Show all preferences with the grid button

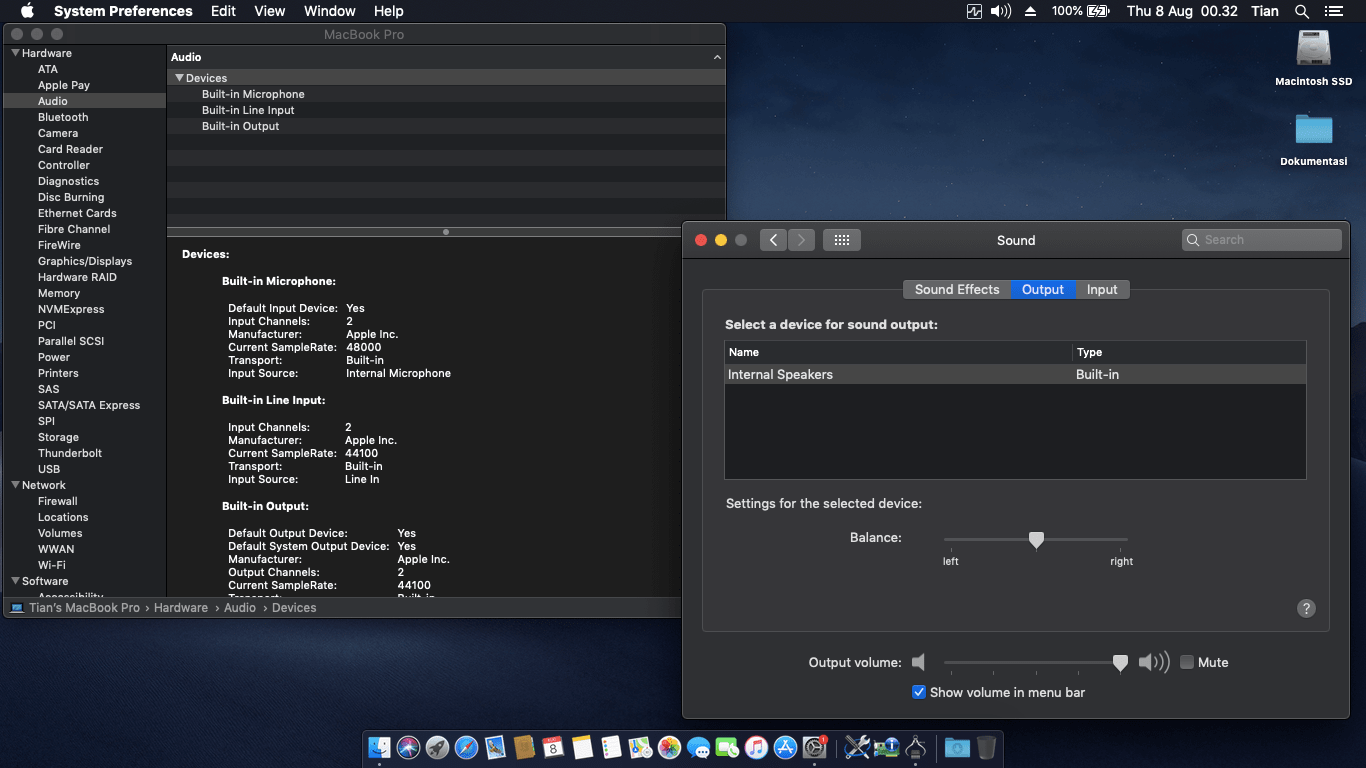click(842, 240)
